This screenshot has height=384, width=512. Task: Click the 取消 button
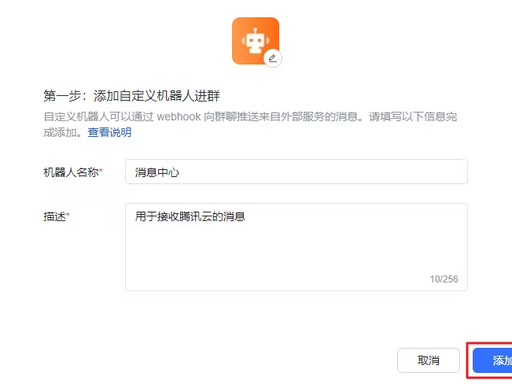[x=428, y=360]
